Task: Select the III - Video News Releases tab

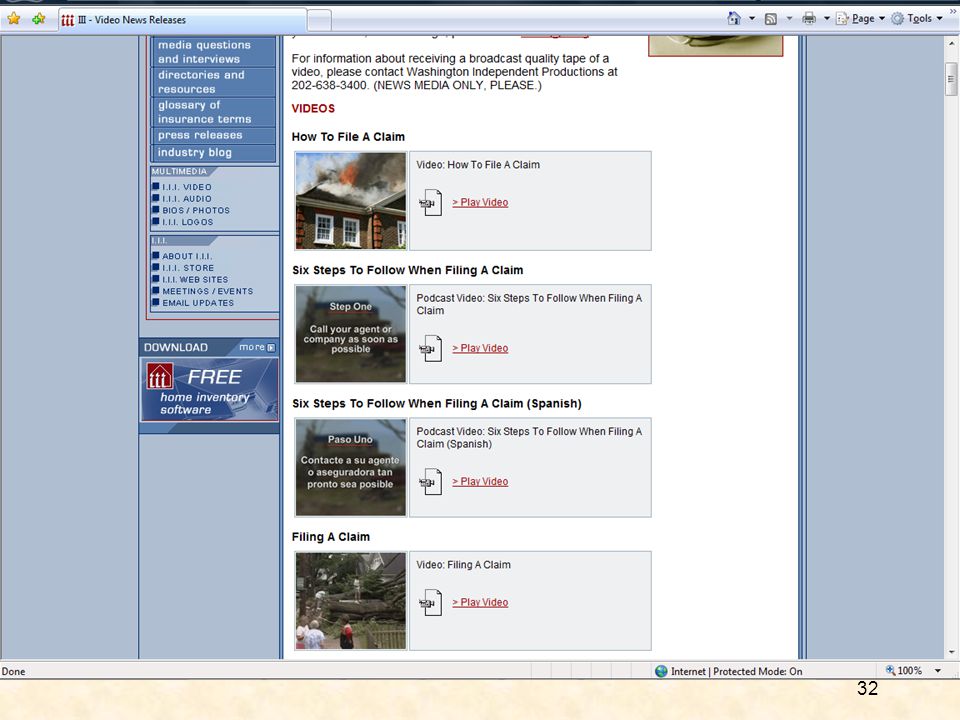Action: point(182,20)
